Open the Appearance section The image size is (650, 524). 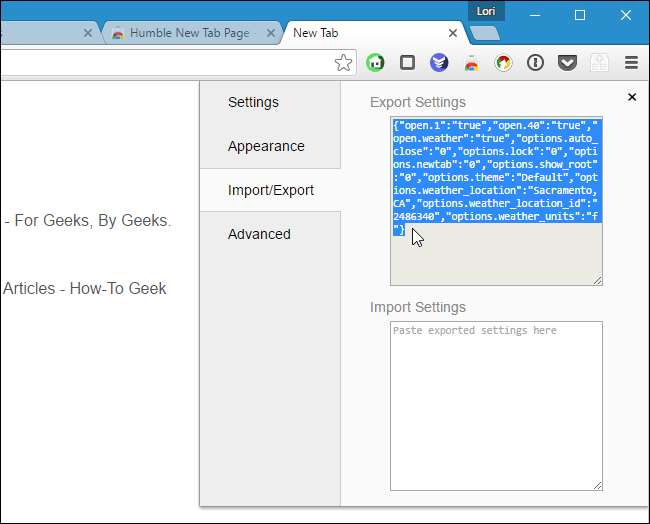266,146
